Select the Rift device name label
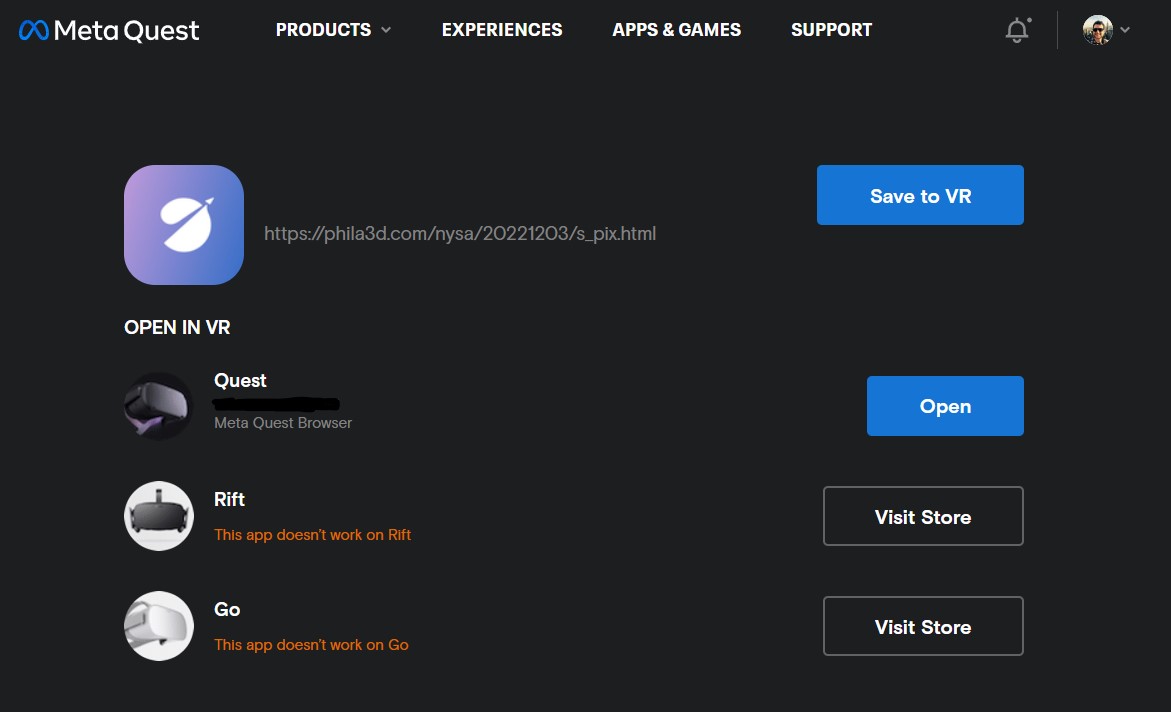The width and height of the screenshot is (1171, 712). click(x=229, y=500)
